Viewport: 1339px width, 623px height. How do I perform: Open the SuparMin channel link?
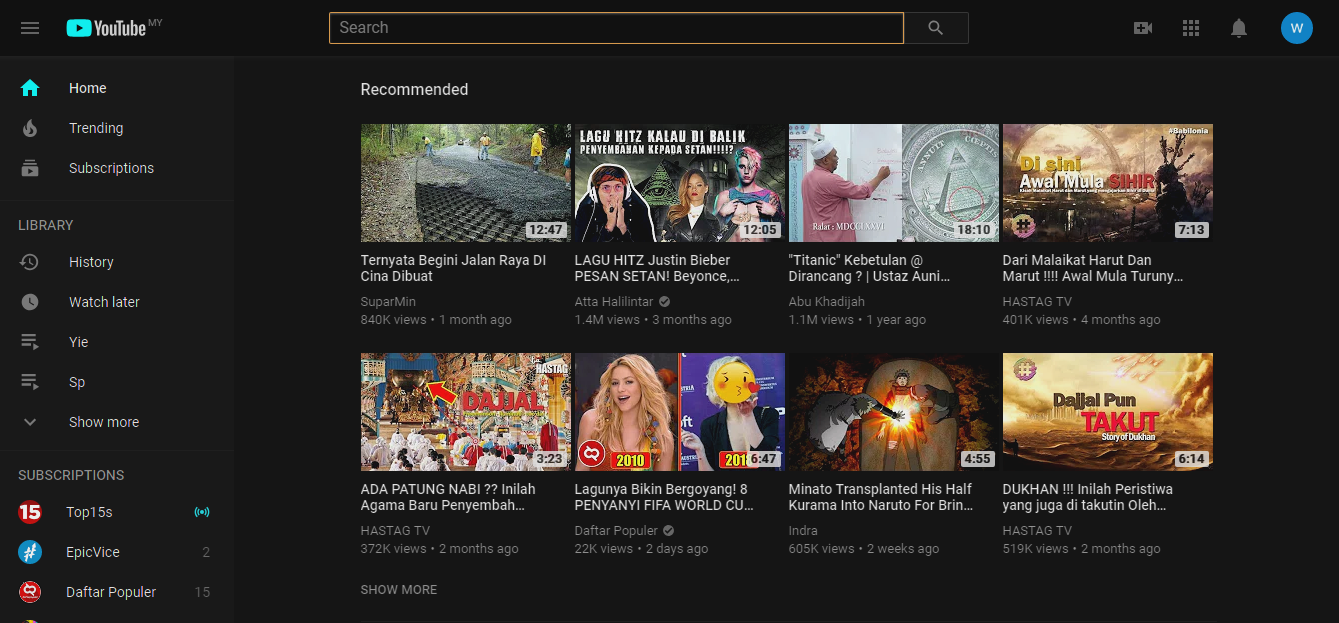click(388, 302)
